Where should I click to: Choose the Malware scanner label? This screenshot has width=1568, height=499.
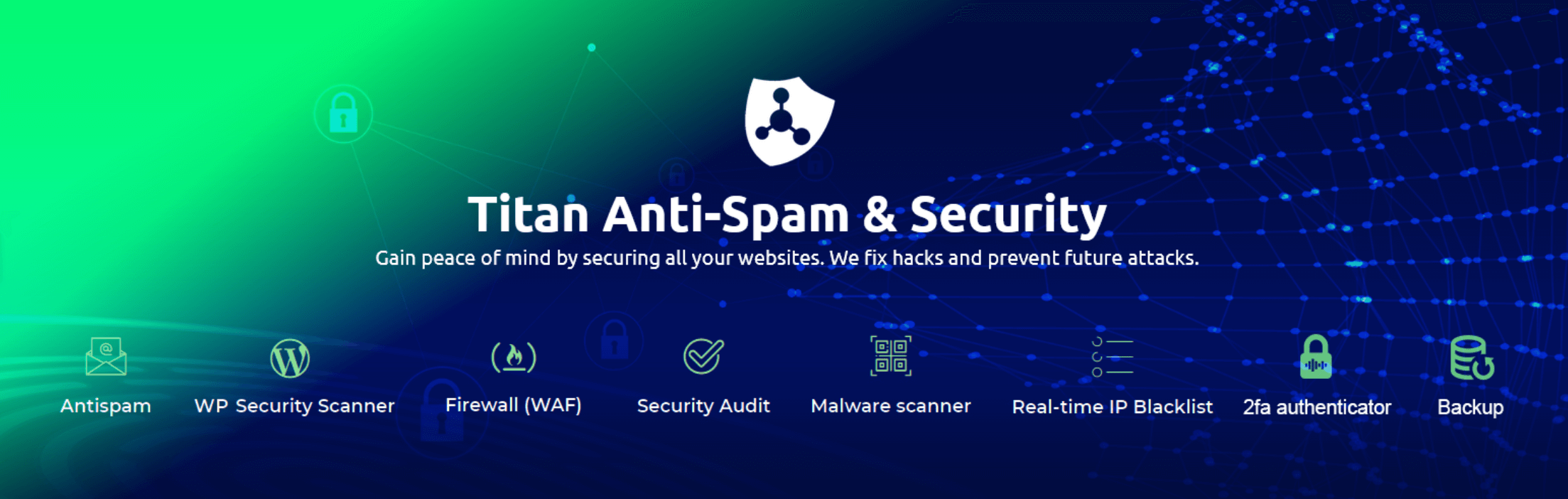pos(891,406)
